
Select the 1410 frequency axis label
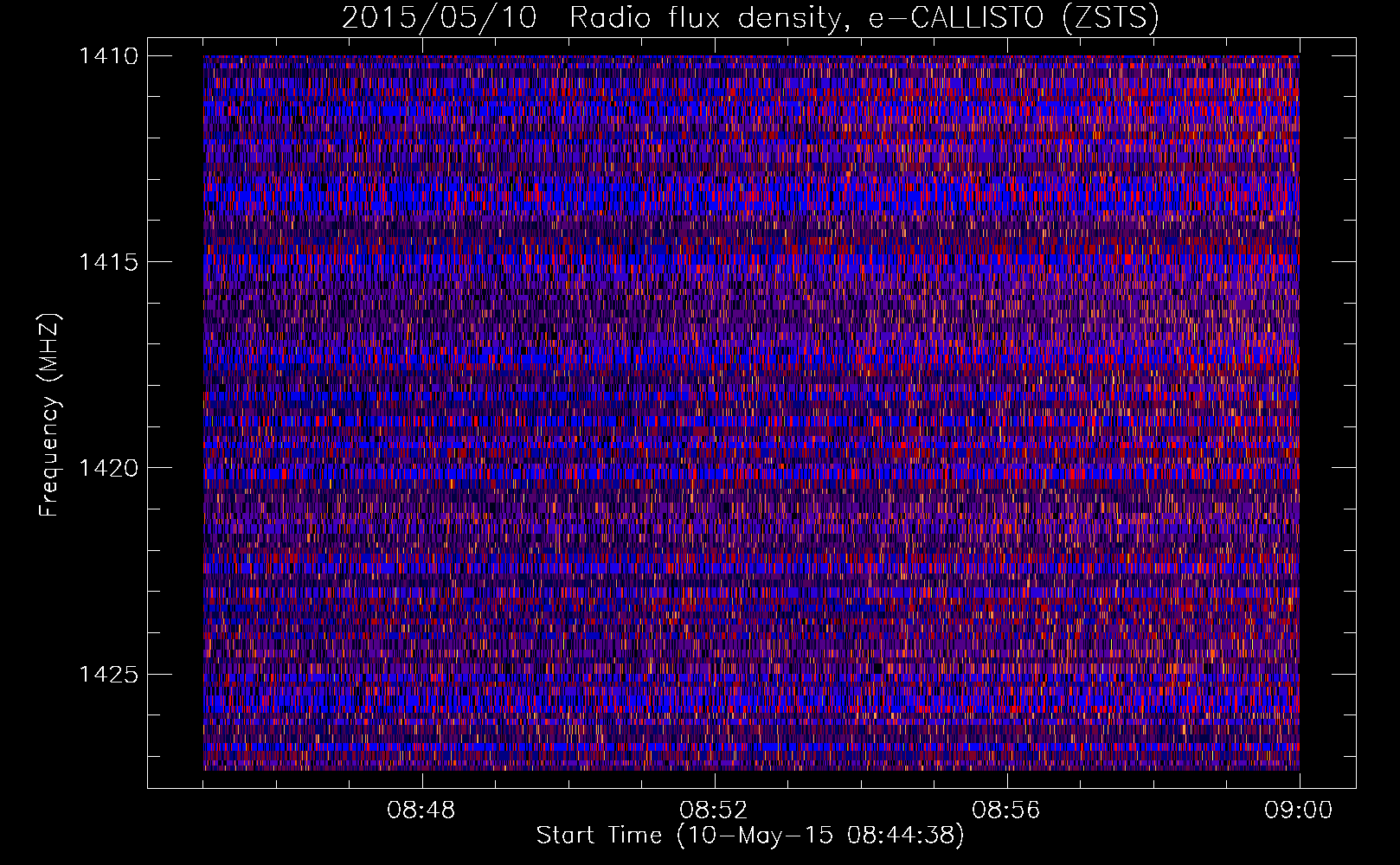108,56
